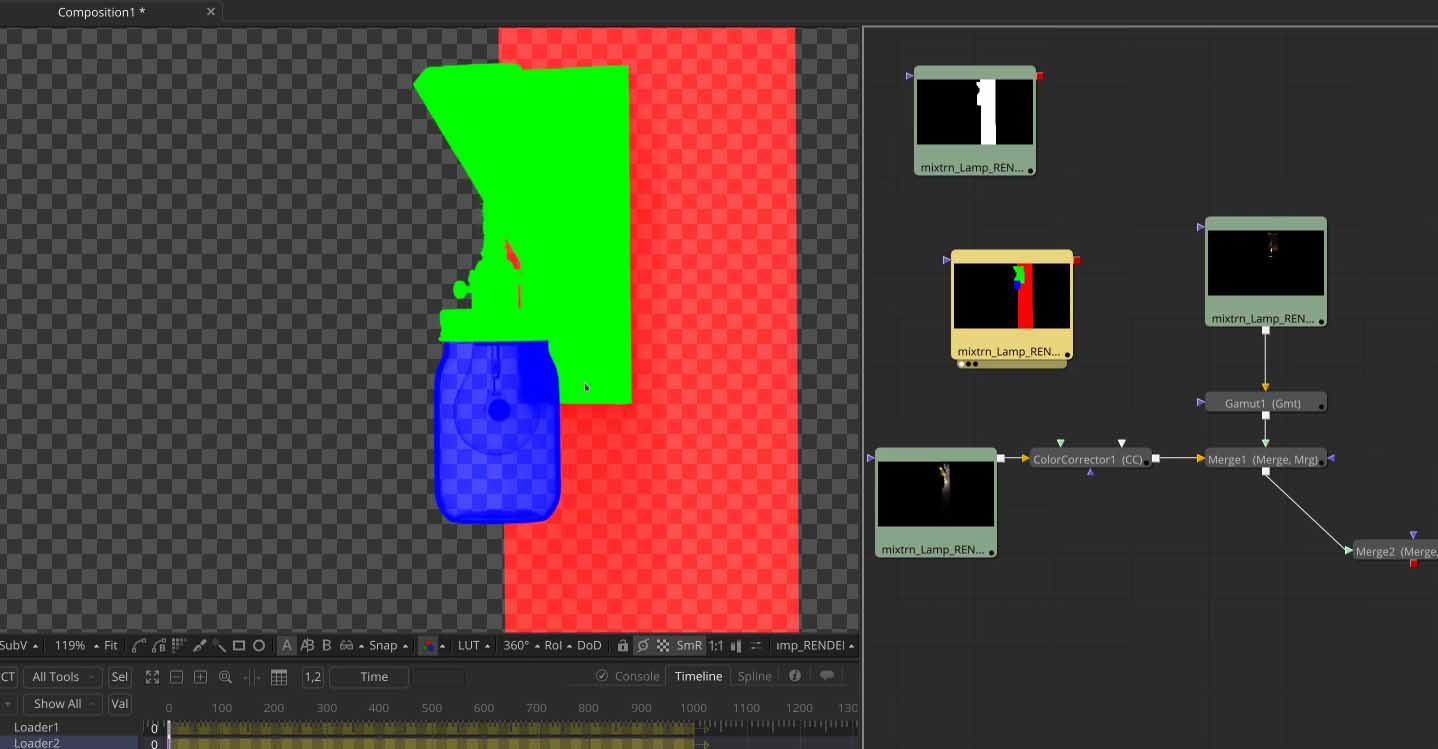The height and width of the screenshot is (749, 1438).
Task: Select the rectangle mask tool in viewer toolbar
Action: (239, 646)
